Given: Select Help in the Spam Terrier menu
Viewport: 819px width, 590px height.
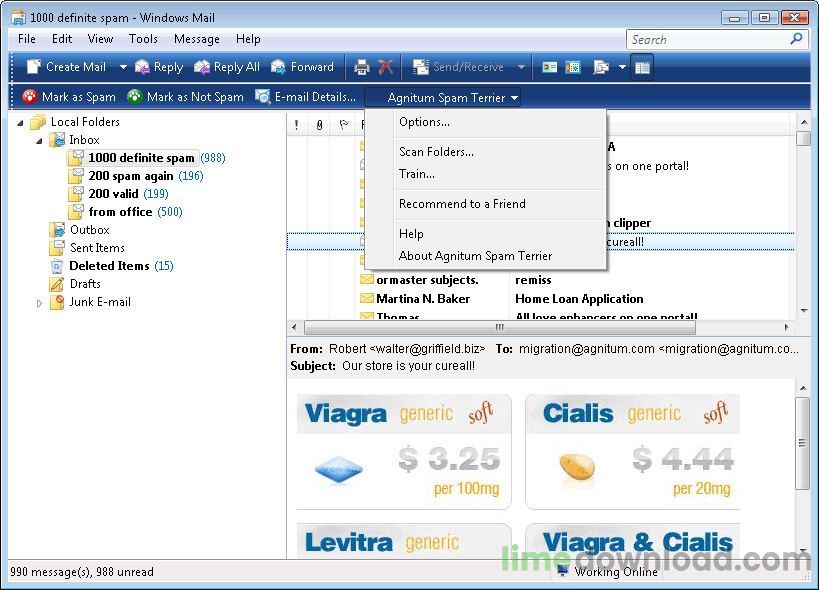Looking at the screenshot, I should pos(411,234).
